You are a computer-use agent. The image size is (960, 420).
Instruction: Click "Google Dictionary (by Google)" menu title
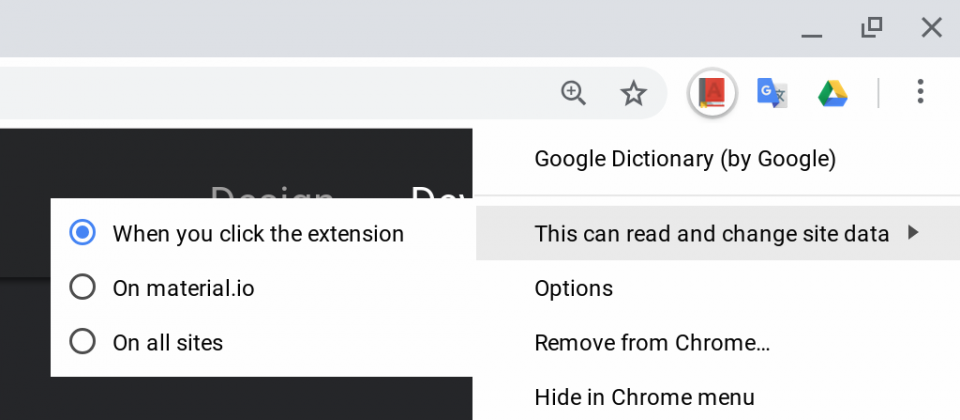[684, 159]
